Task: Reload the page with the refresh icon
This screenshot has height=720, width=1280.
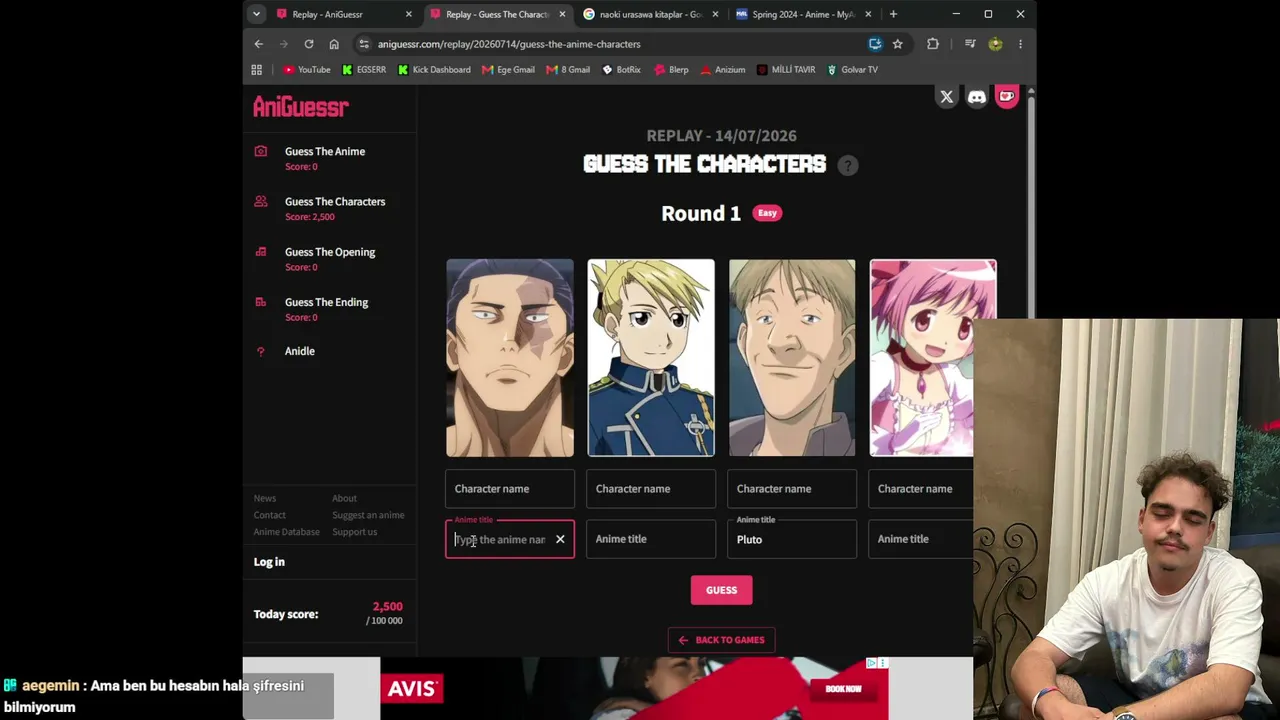Action: 309,44
